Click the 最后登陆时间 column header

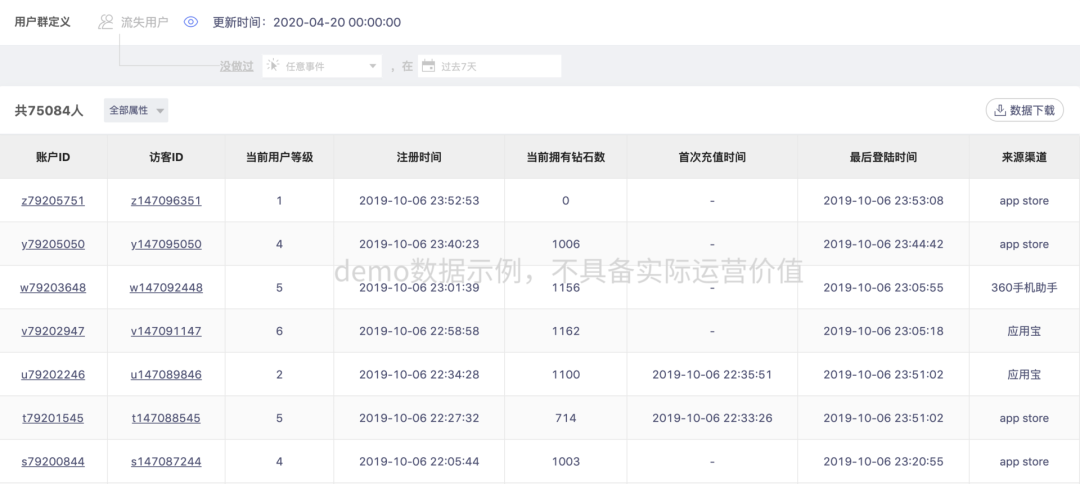883,157
